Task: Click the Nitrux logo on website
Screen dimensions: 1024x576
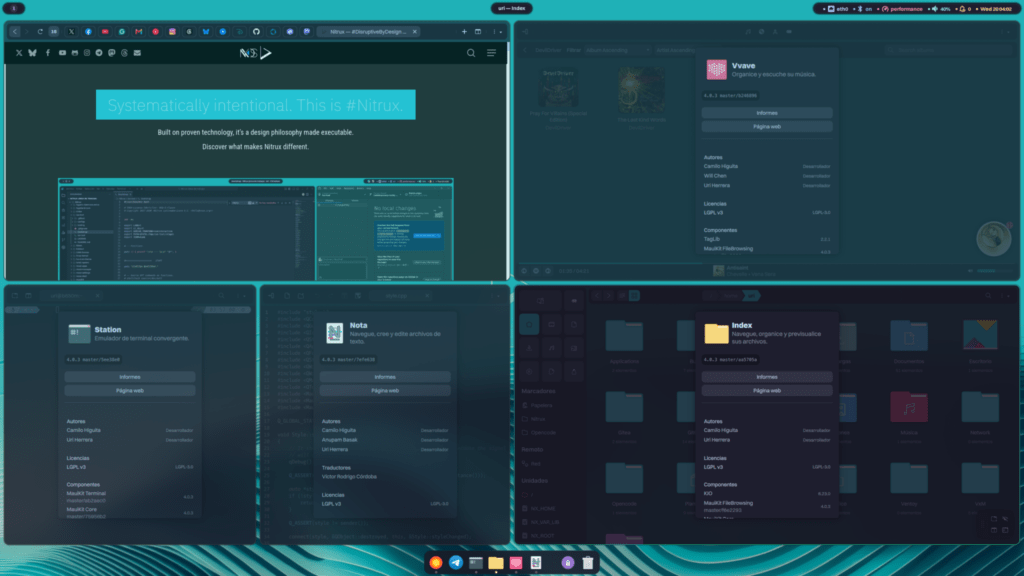Action: click(255, 53)
